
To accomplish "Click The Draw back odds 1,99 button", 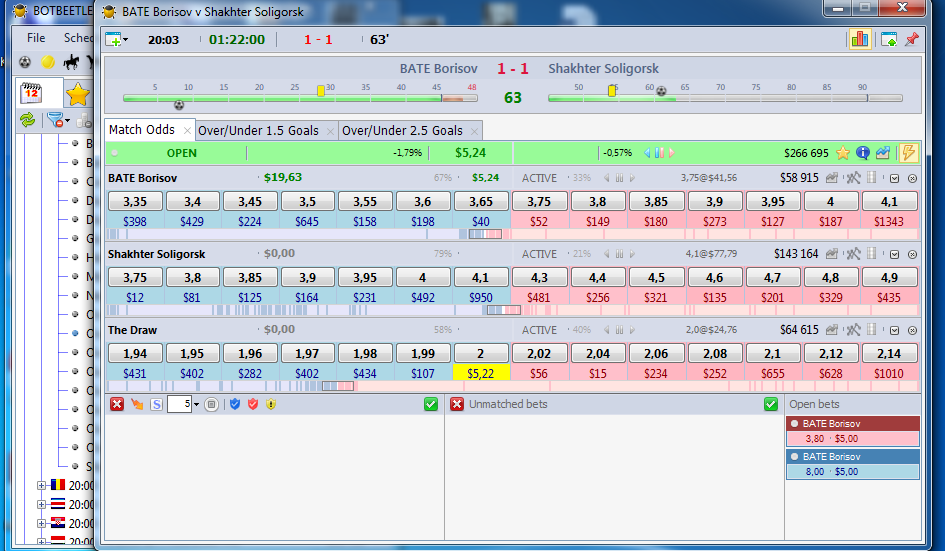I will 422,353.
